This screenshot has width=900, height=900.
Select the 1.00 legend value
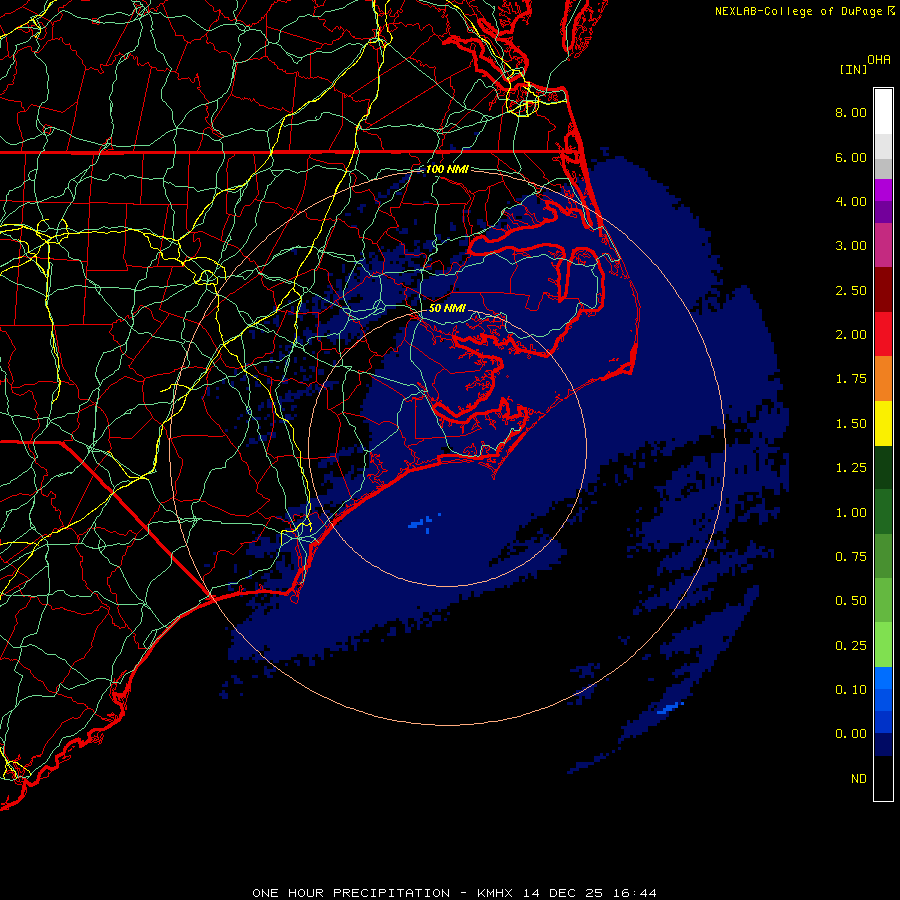pos(851,513)
